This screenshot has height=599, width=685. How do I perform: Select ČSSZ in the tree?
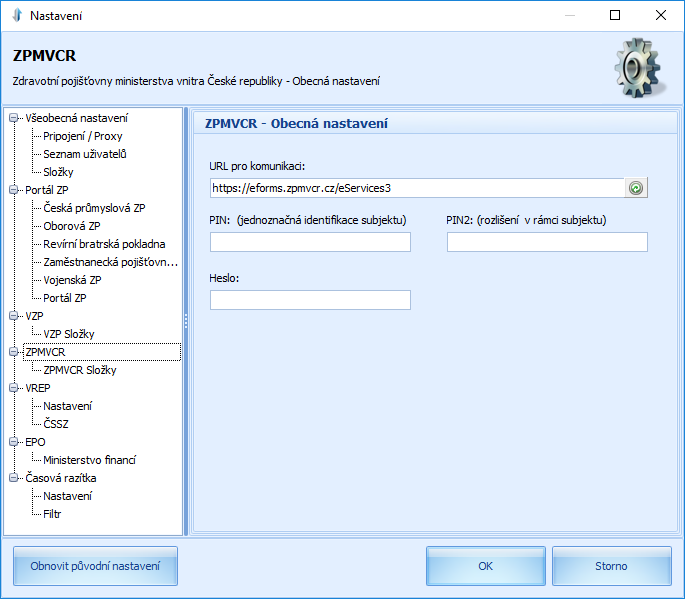[55, 424]
